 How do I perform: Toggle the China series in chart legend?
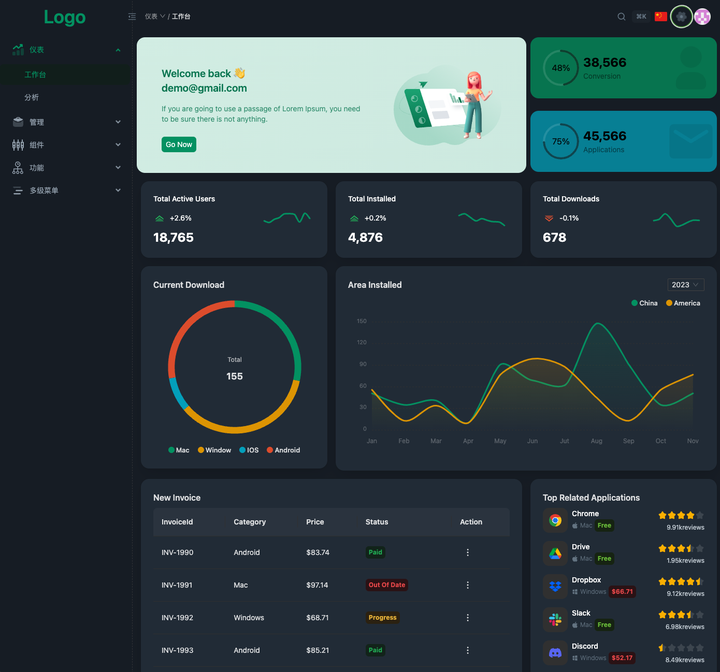pos(644,303)
